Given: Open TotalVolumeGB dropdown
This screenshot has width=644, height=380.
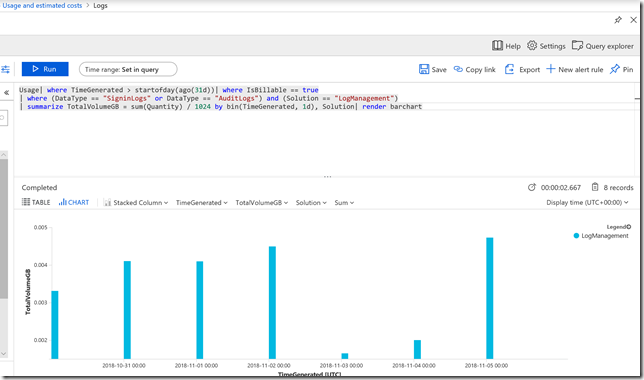Looking at the screenshot, I should tap(262, 203).
